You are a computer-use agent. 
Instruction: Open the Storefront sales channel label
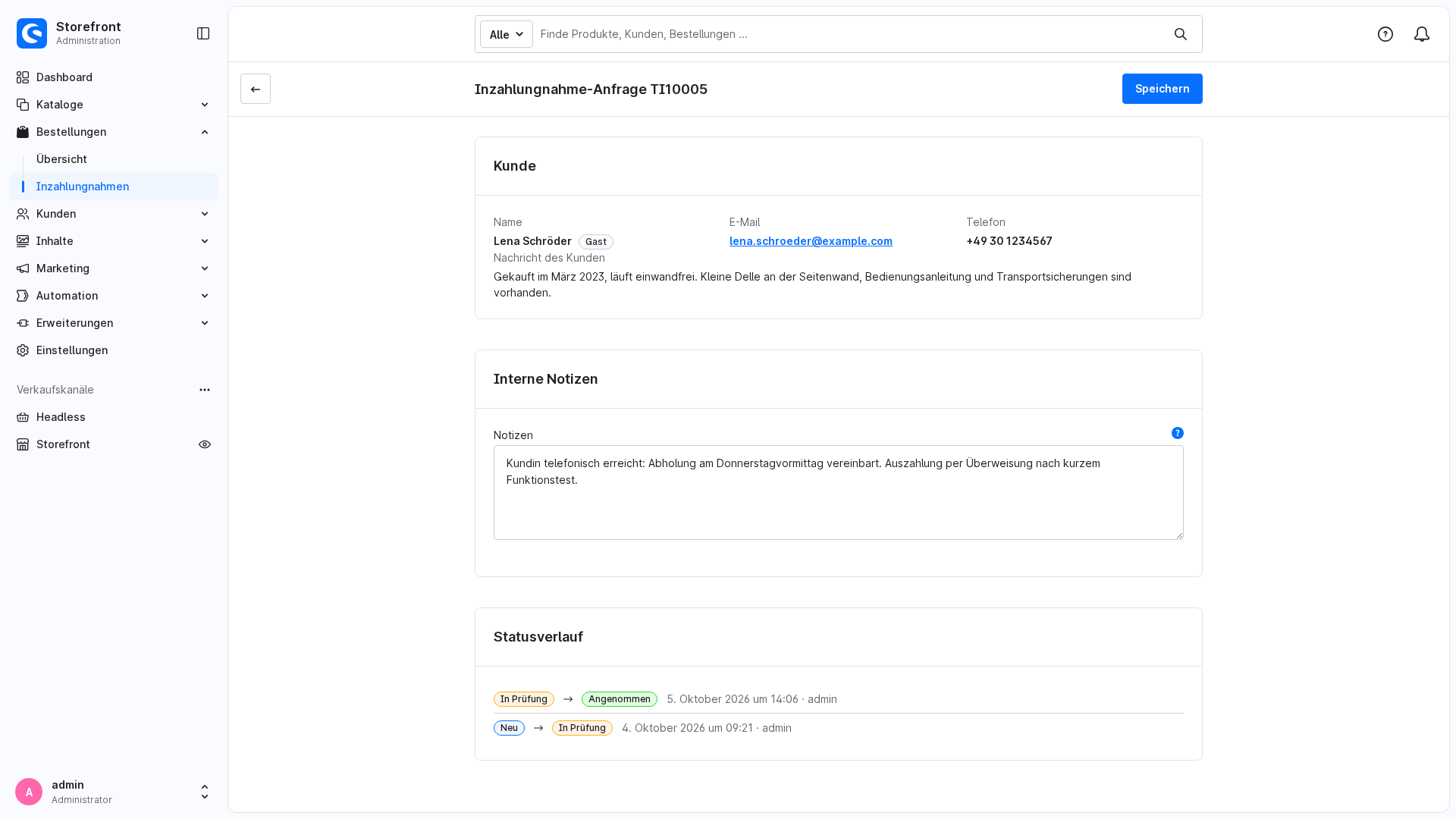point(63,444)
